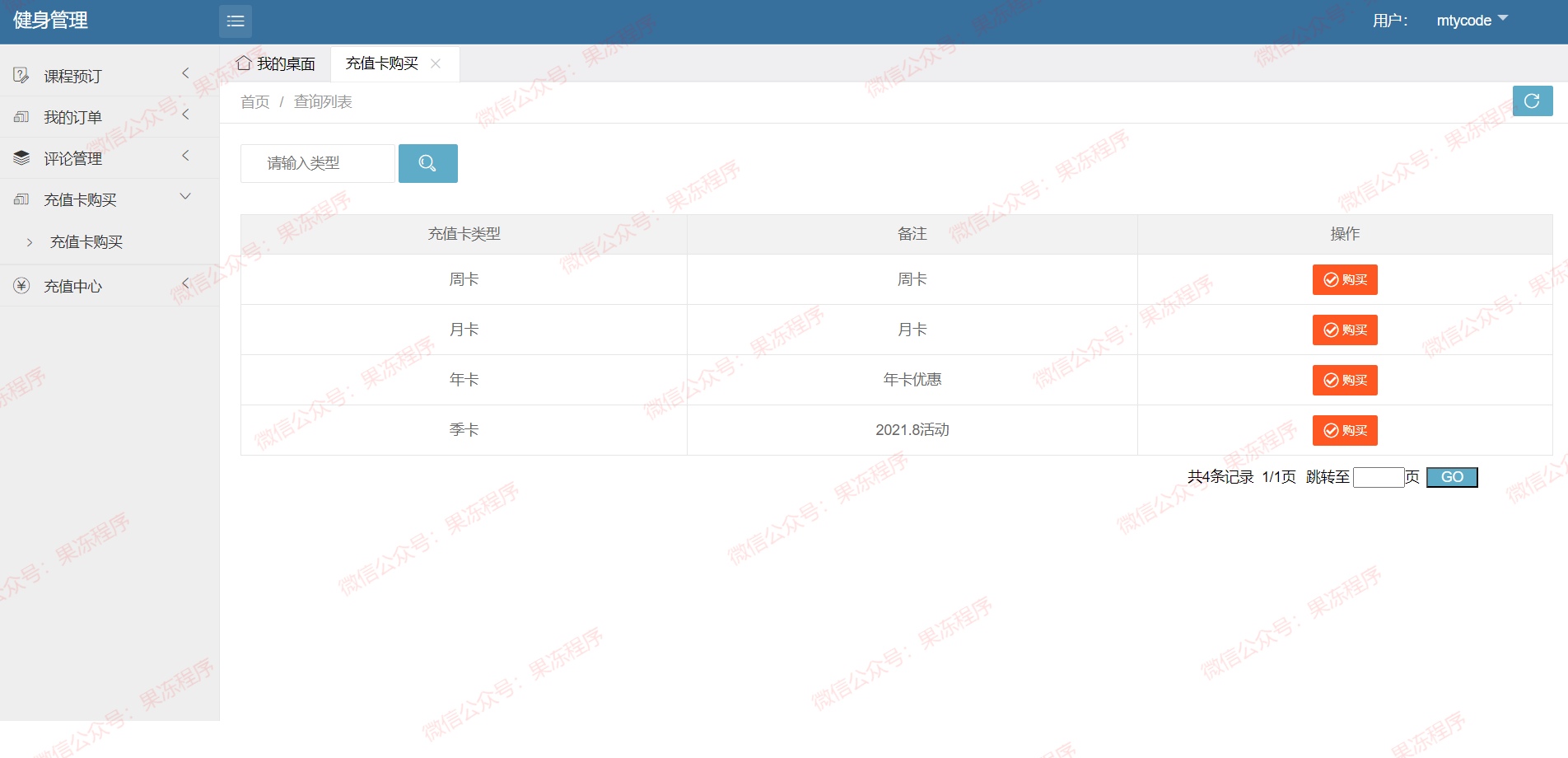Click the 充值卡类型 column header

[464, 234]
